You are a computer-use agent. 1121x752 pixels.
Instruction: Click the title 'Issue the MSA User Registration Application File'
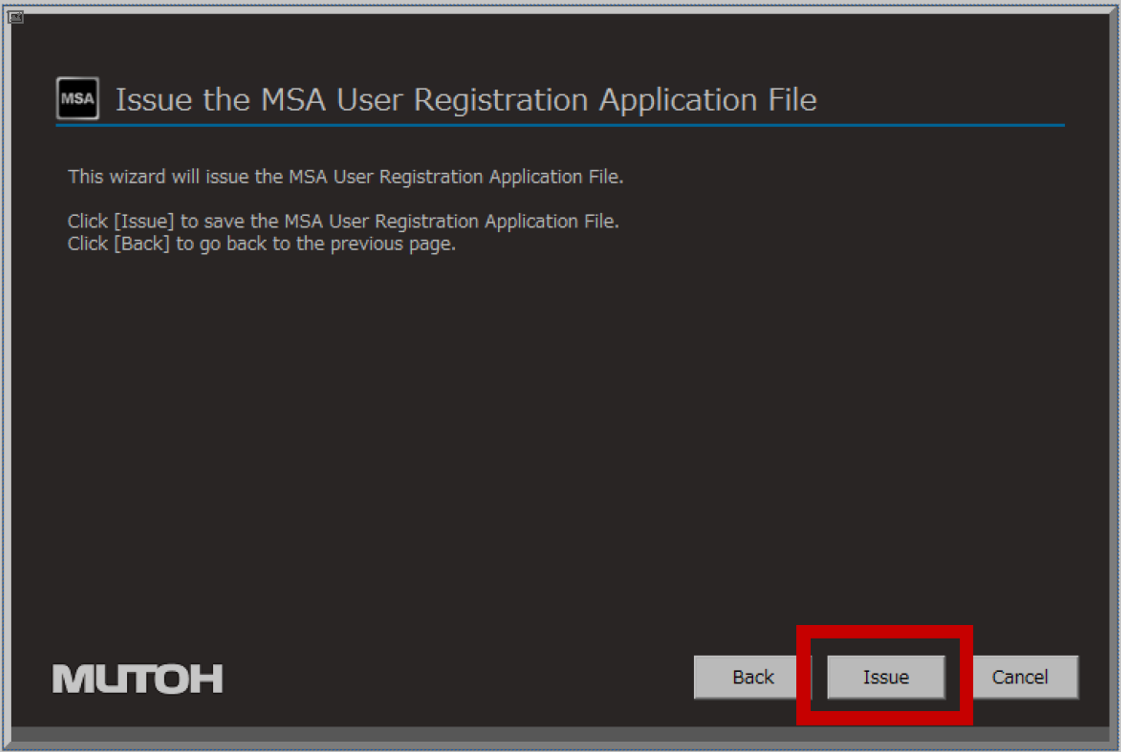coord(466,99)
